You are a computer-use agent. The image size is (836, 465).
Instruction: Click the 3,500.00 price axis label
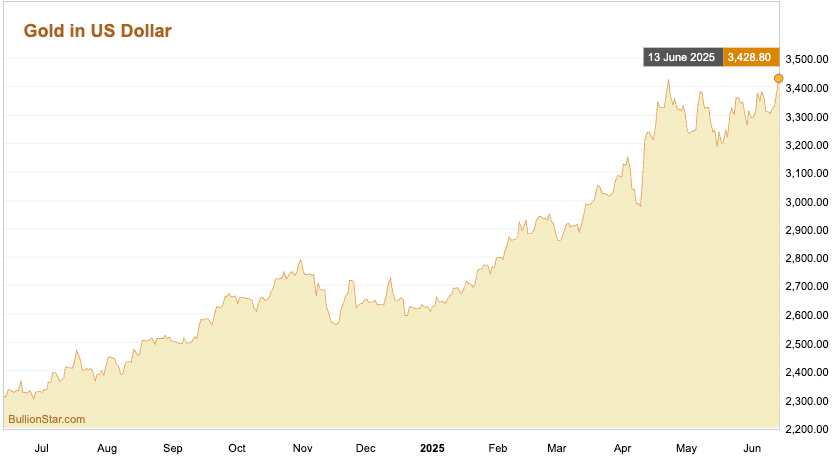(807, 60)
